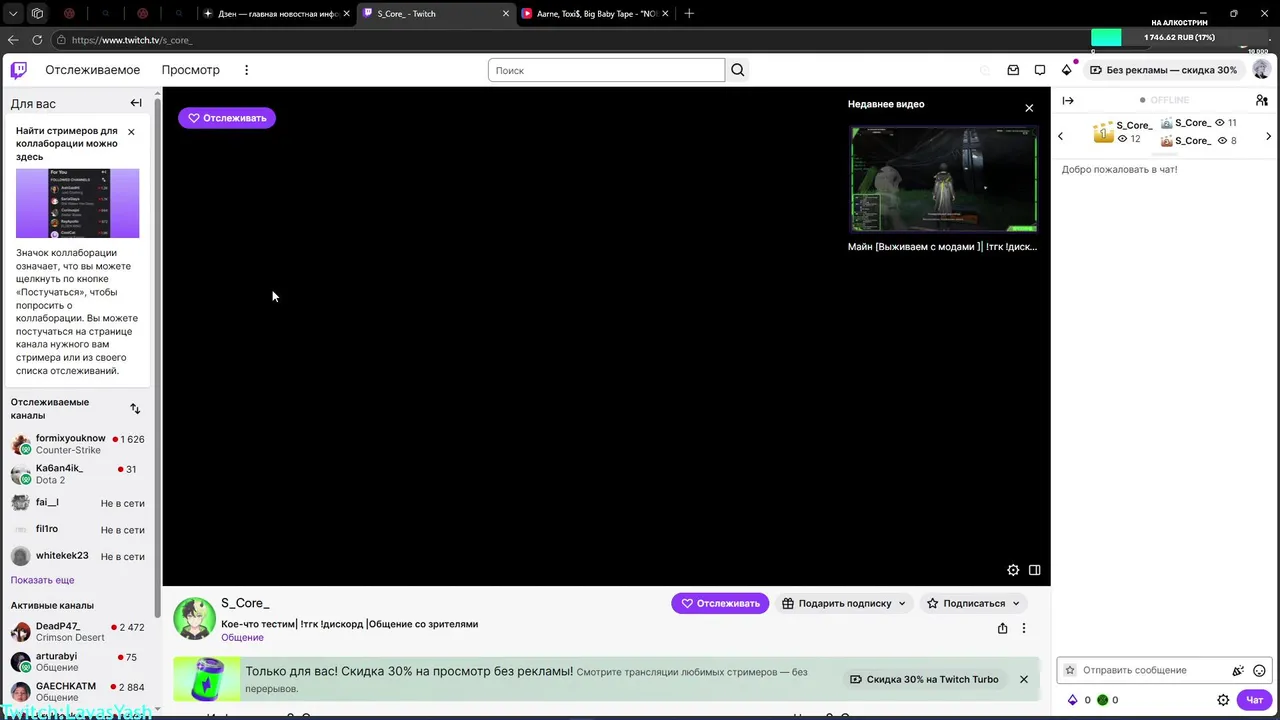Open the Twitch home logo
The width and height of the screenshot is (1280, 720).
click(19, 70)
